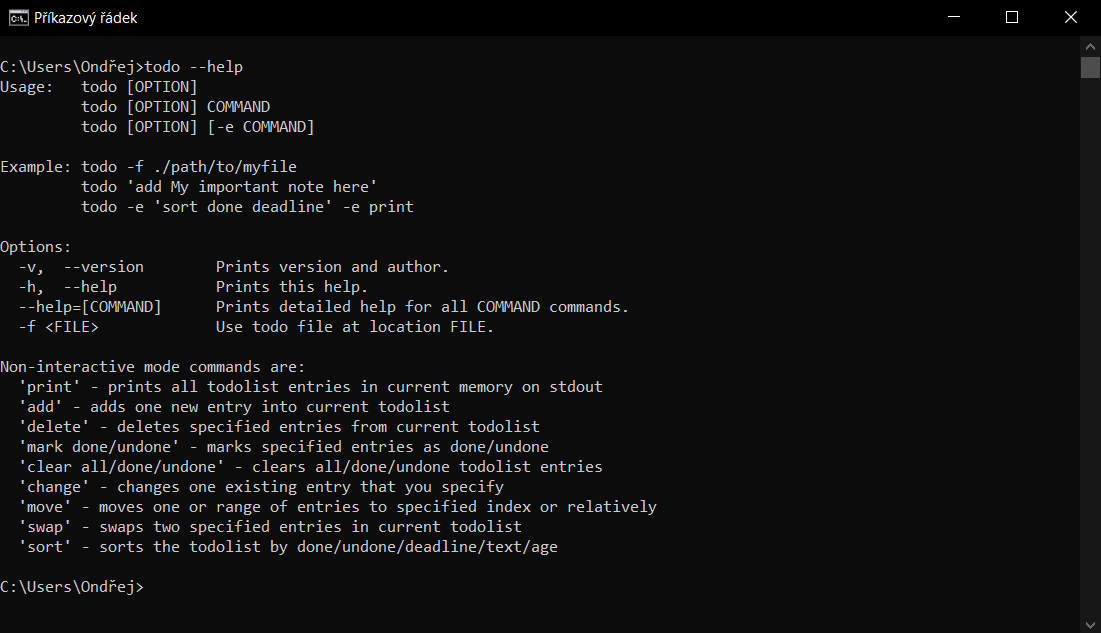Click the '-f <FILE>' option text
Viewport: 1101px width, 633px height.
point(58,327)
